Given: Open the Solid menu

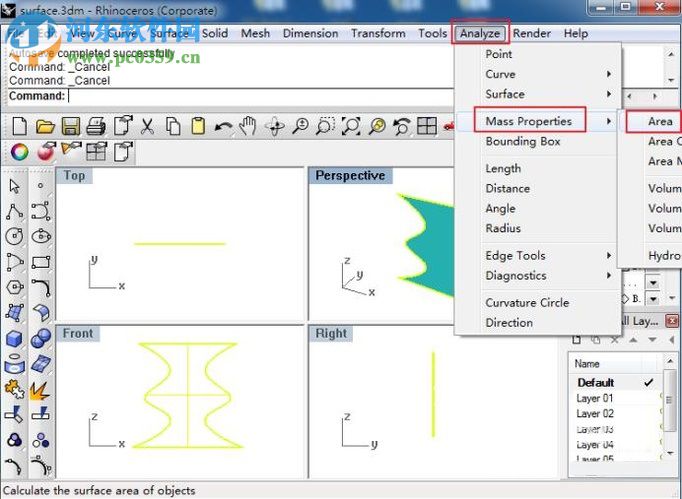Looking at the screenshot, I should point(215,33).
